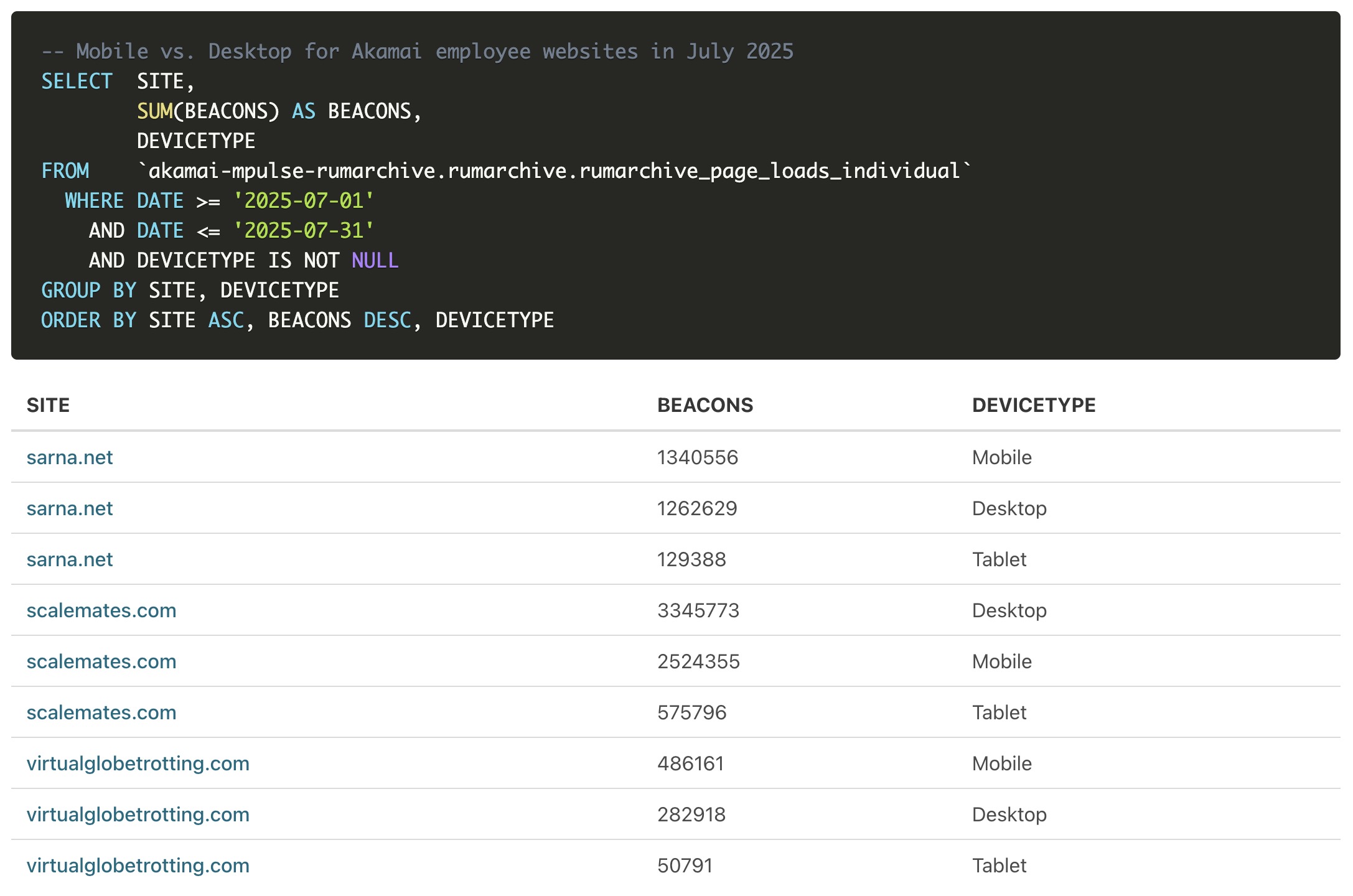1353x896 pixels.
Task: Open scalemates.com link in Mobile row
Action: point(101,661)
